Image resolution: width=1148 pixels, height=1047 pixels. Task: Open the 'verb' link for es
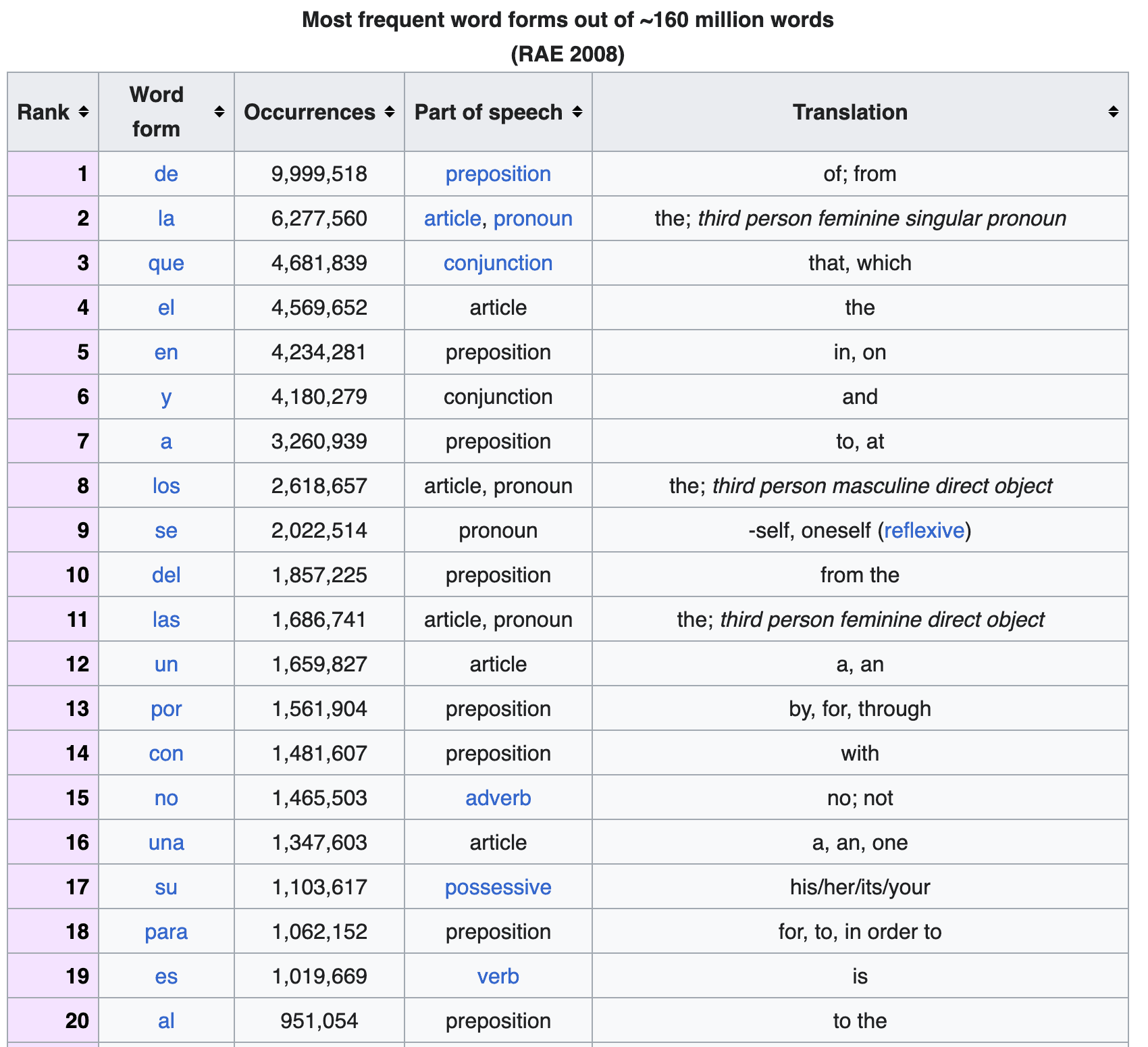(498, 977)
